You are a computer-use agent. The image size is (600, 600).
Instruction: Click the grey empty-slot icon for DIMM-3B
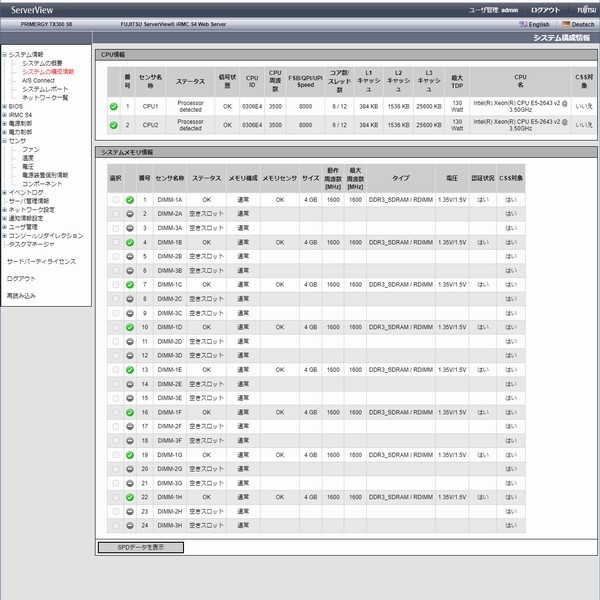pos(130,271)
